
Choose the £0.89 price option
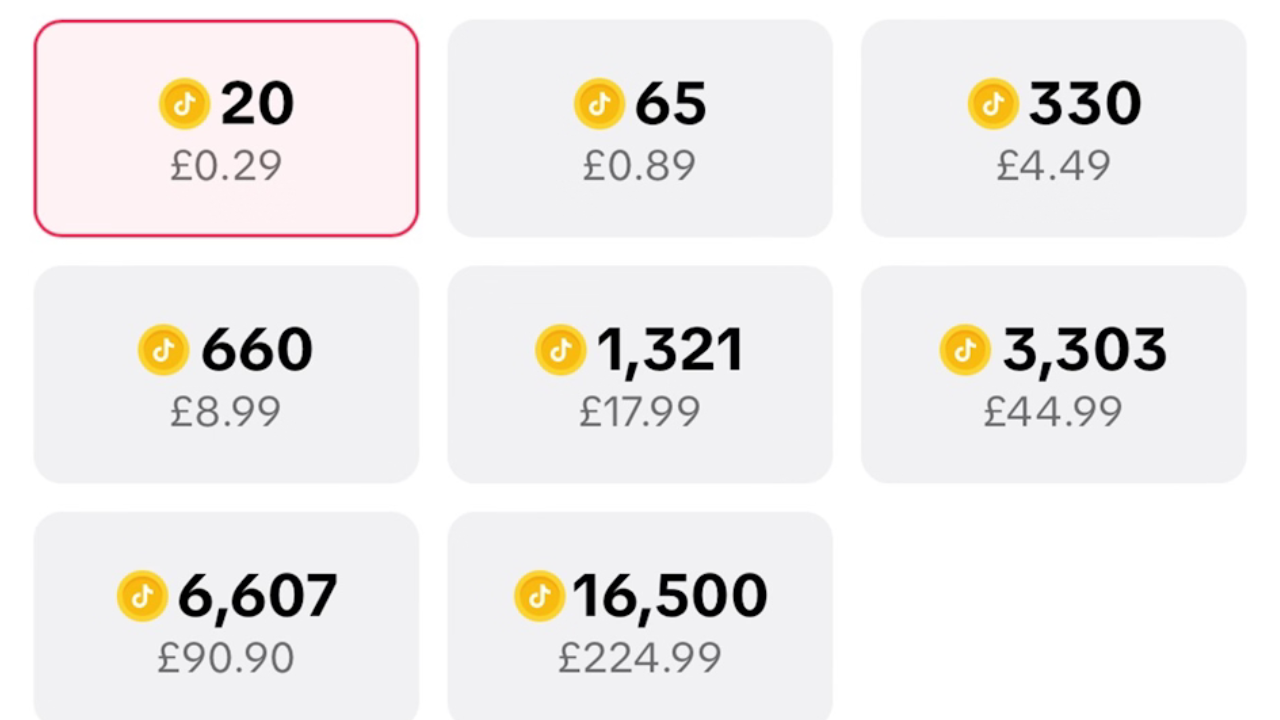click(640, 166)
